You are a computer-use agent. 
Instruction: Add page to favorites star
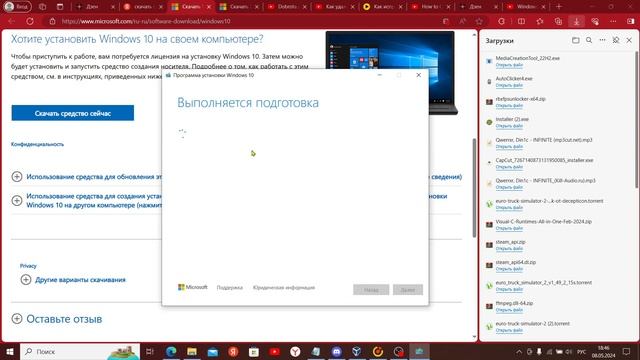pos(479,21)
